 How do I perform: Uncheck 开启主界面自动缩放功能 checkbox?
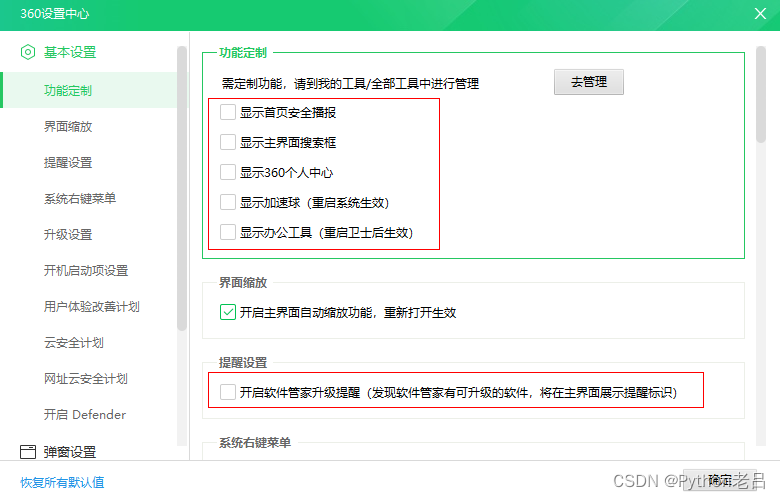pyautogui.click(x=228, y=312)
